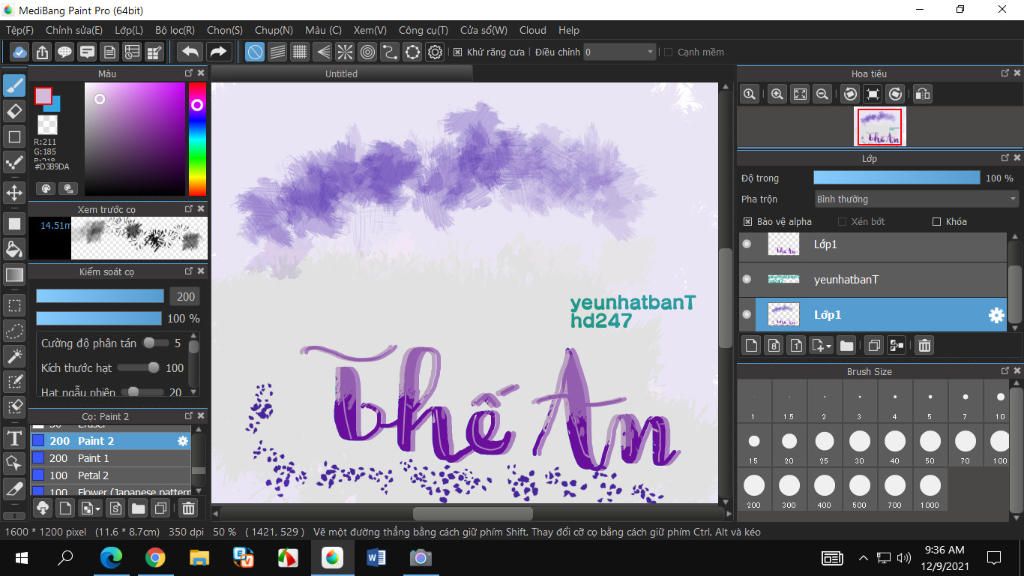Float the Màu color panel

189,73
